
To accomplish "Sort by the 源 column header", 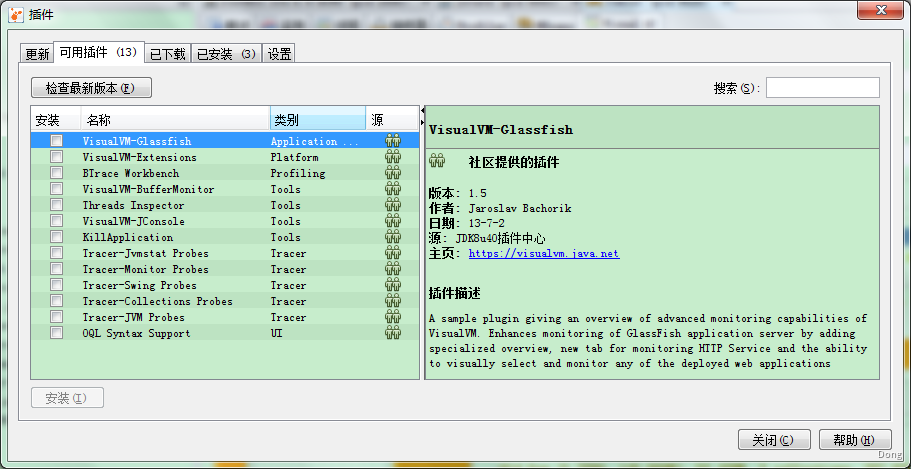I will [392, 120].
